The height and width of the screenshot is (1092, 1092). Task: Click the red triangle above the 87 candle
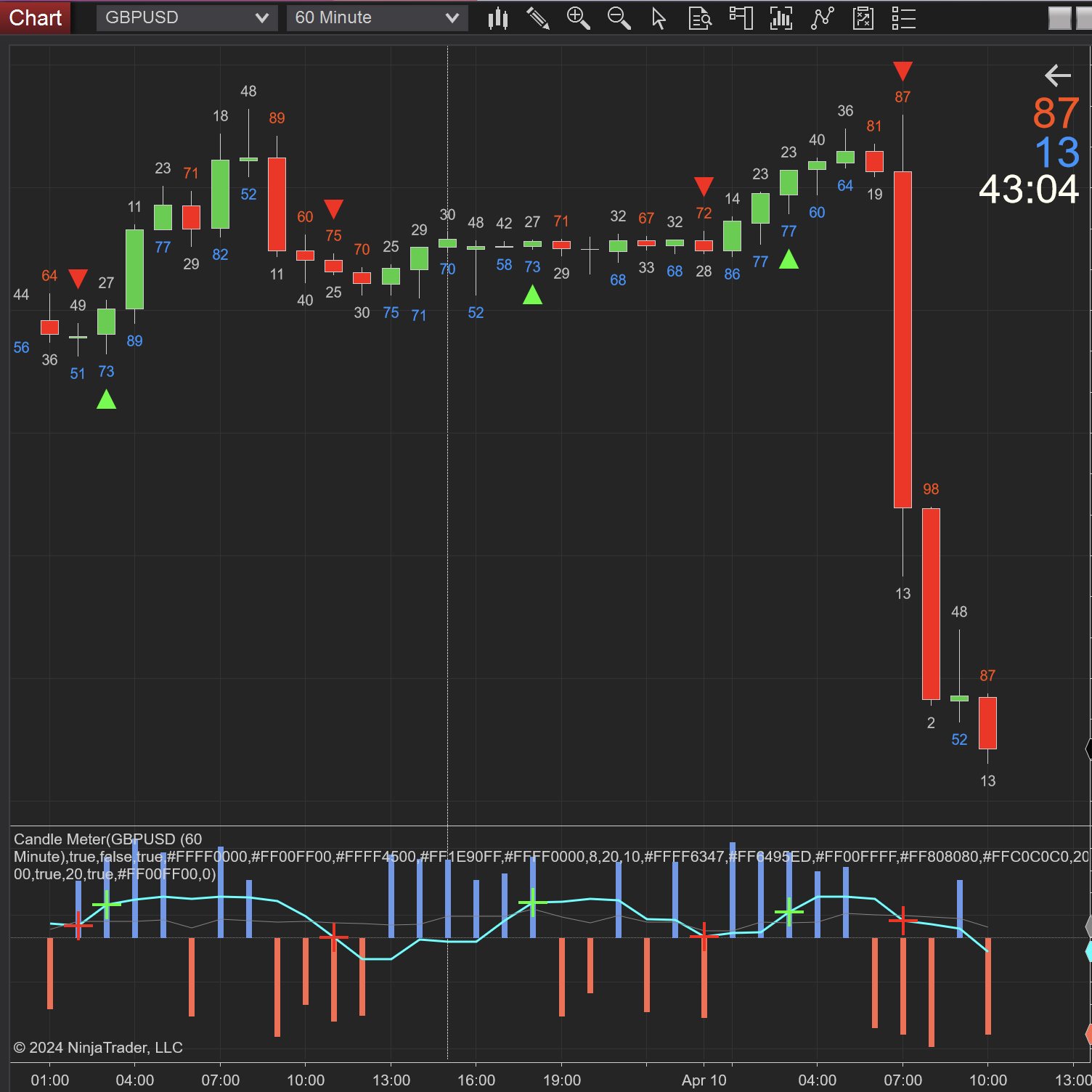[x=902, y=71]
